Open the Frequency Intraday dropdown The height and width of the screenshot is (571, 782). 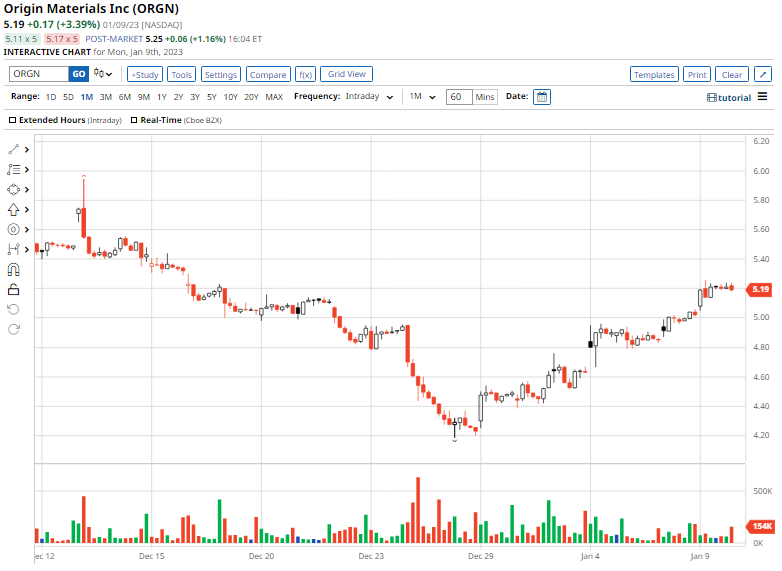pyautogui.click(x=369, y=97)
